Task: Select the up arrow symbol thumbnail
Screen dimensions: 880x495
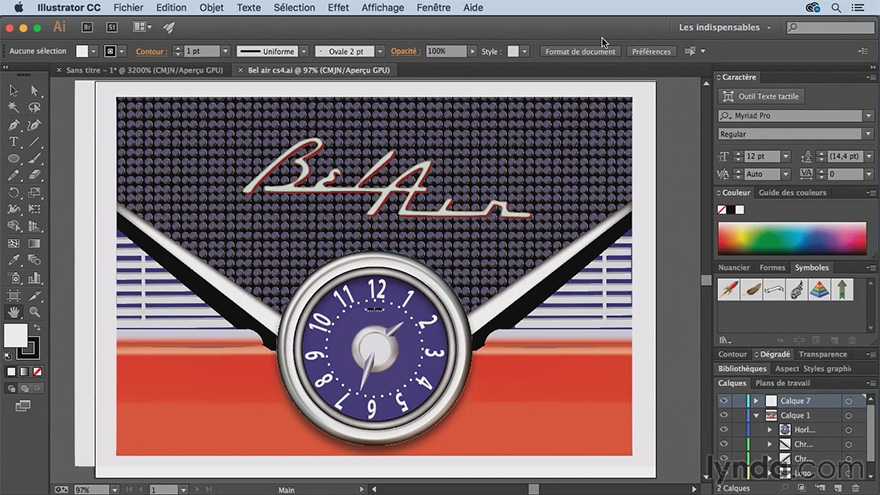Action: pos(842,290)
